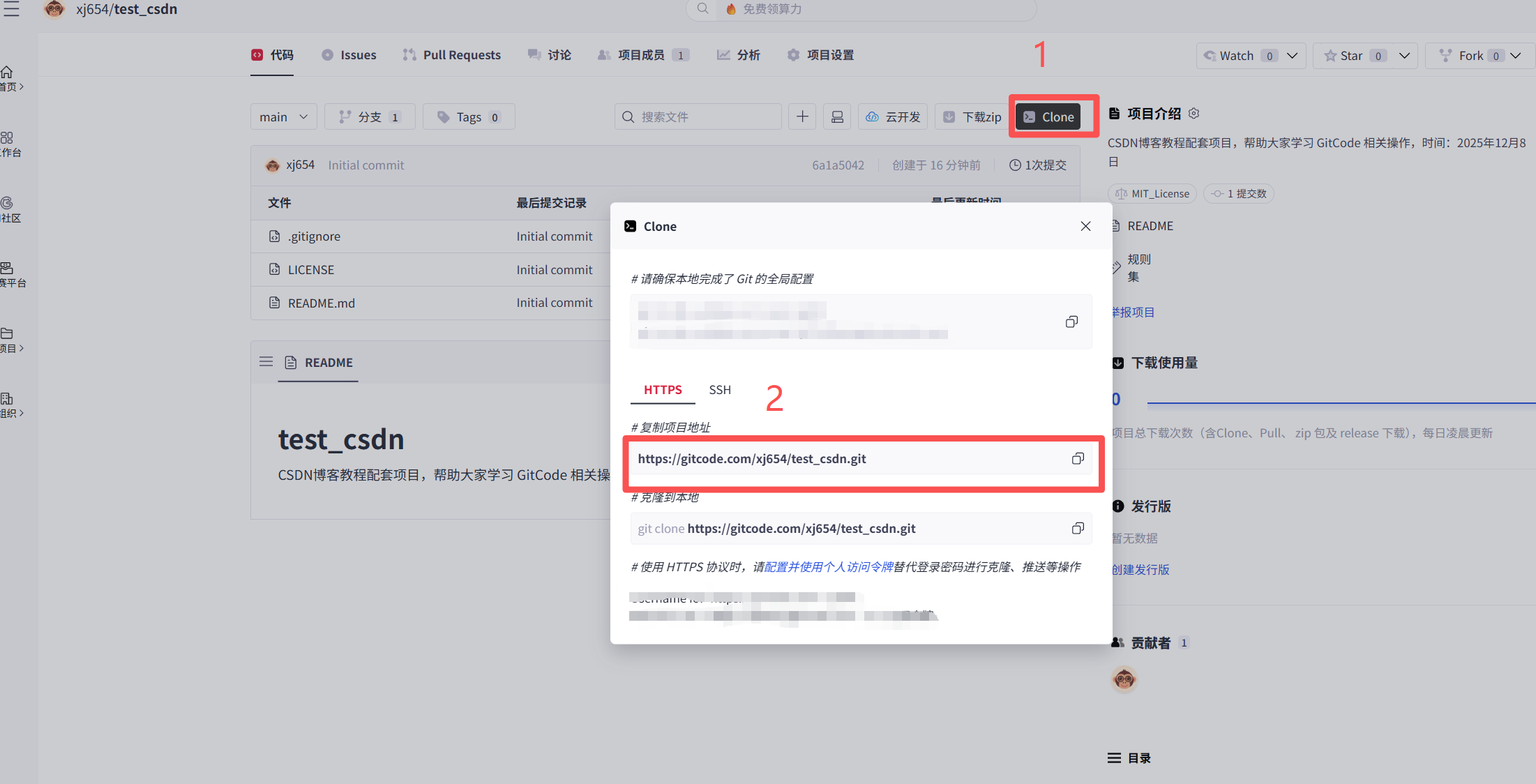1536x784 pixels.
Task: Close the Clone dialog
Action: 1085,226
